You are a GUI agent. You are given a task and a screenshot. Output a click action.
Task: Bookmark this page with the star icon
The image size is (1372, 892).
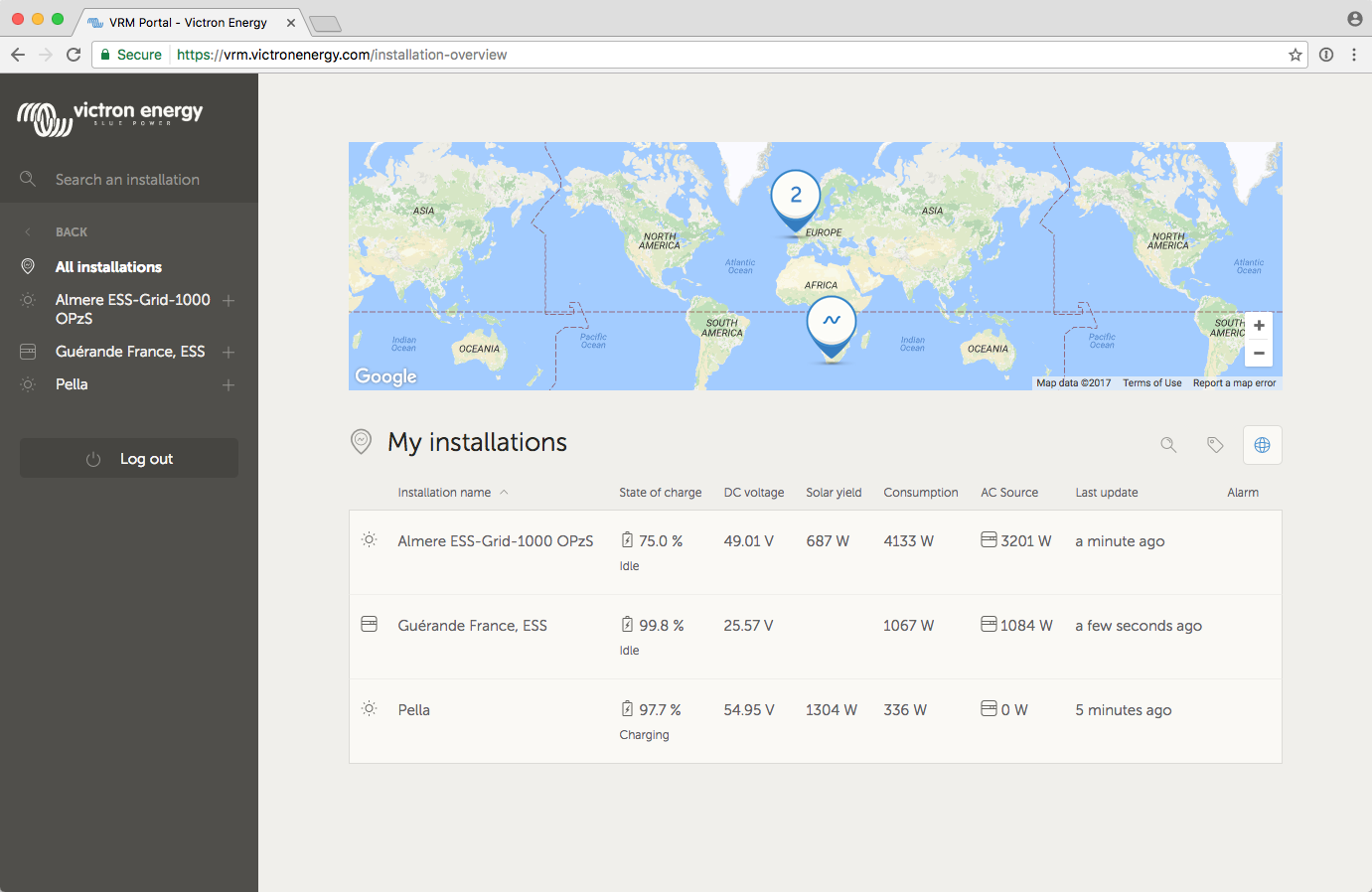pos(1296,55)
